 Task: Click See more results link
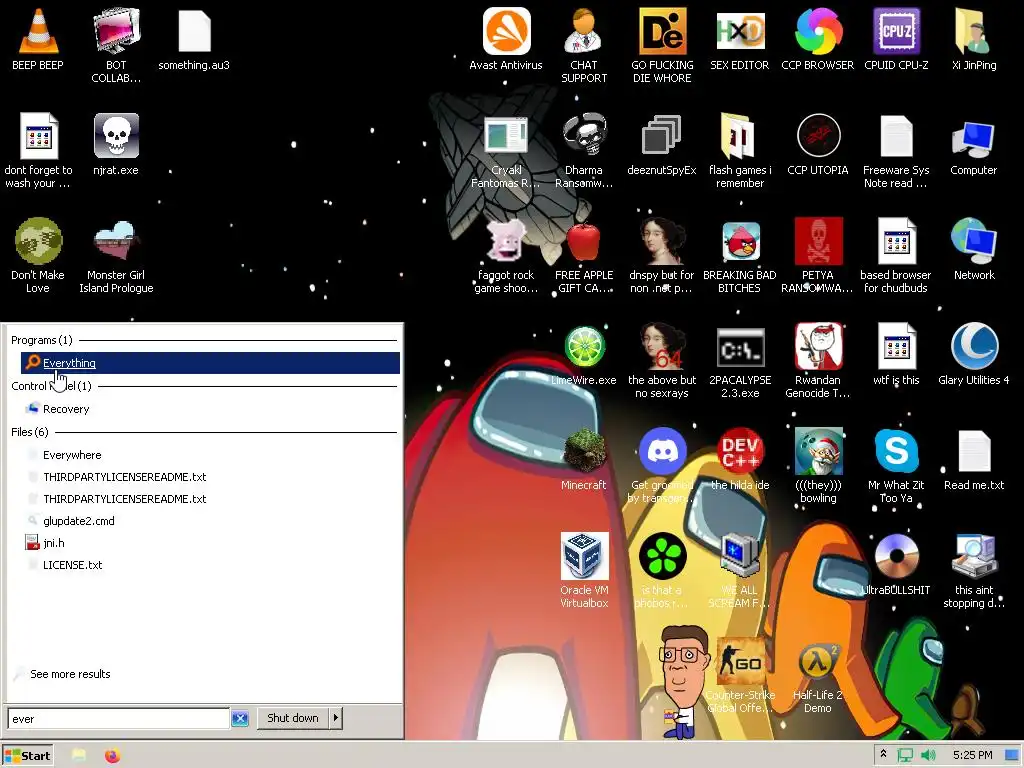70,674
